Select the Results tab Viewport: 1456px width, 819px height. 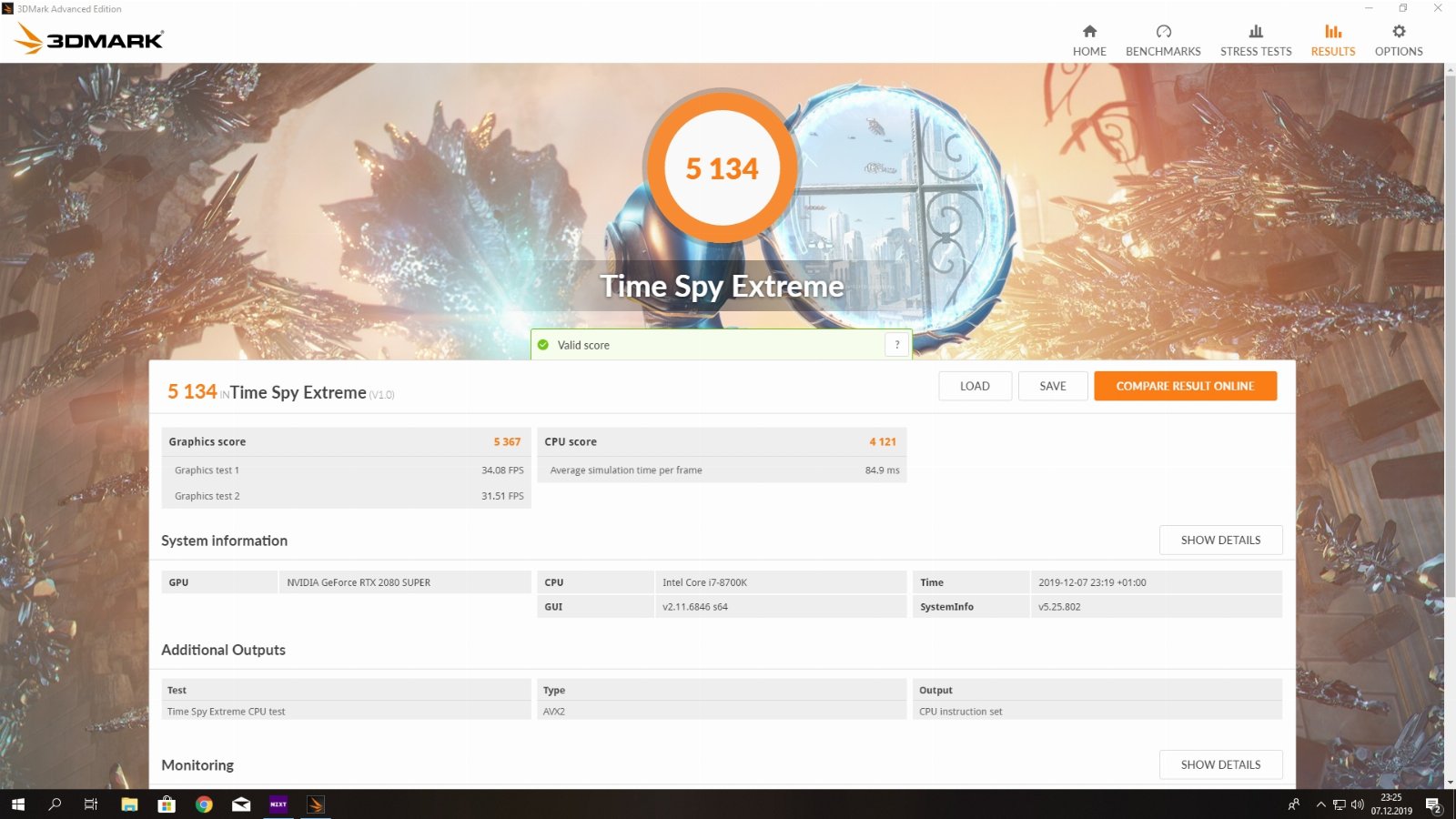(x=1333, y=41)
